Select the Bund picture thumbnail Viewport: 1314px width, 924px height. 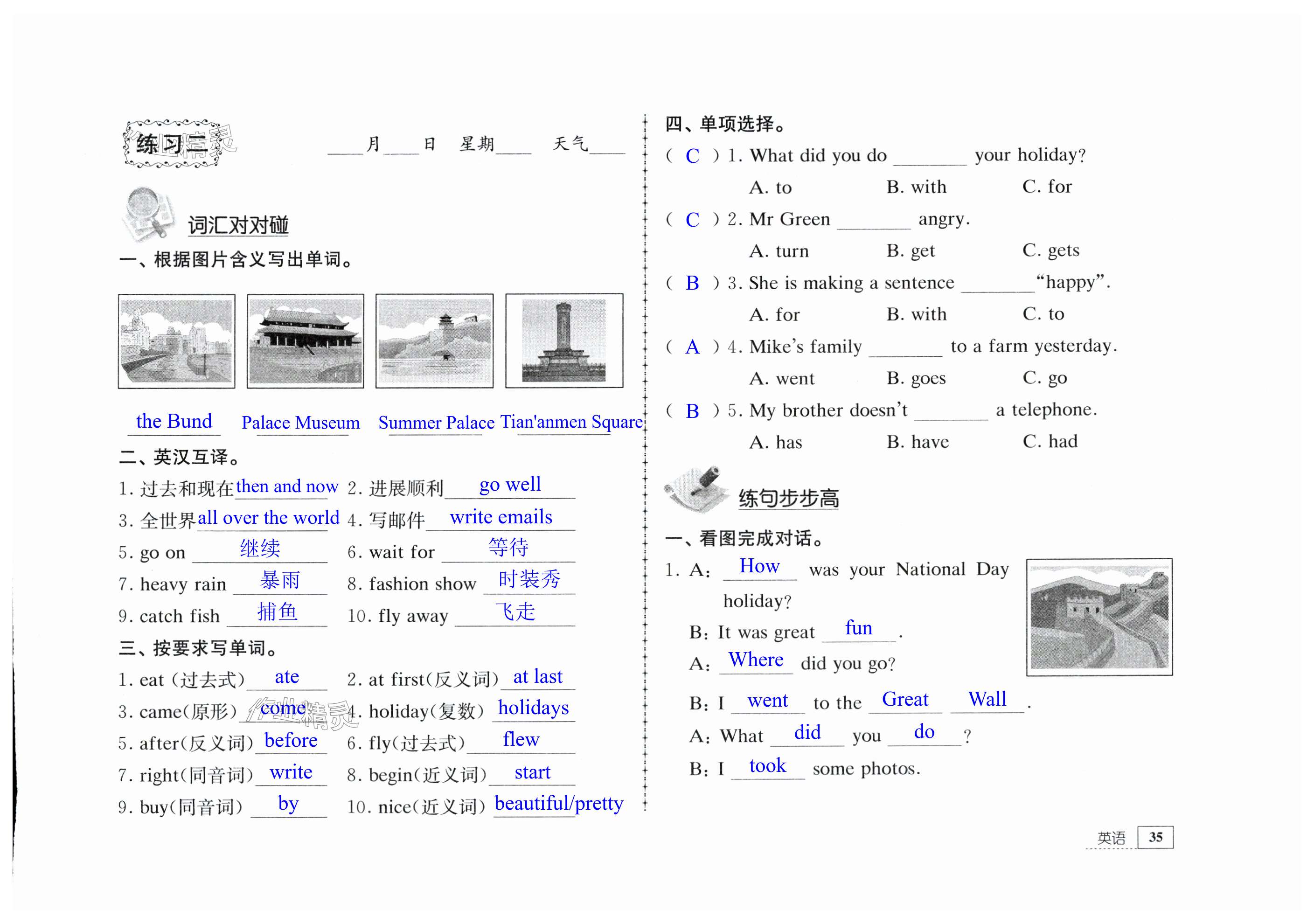tap(176, 341)
